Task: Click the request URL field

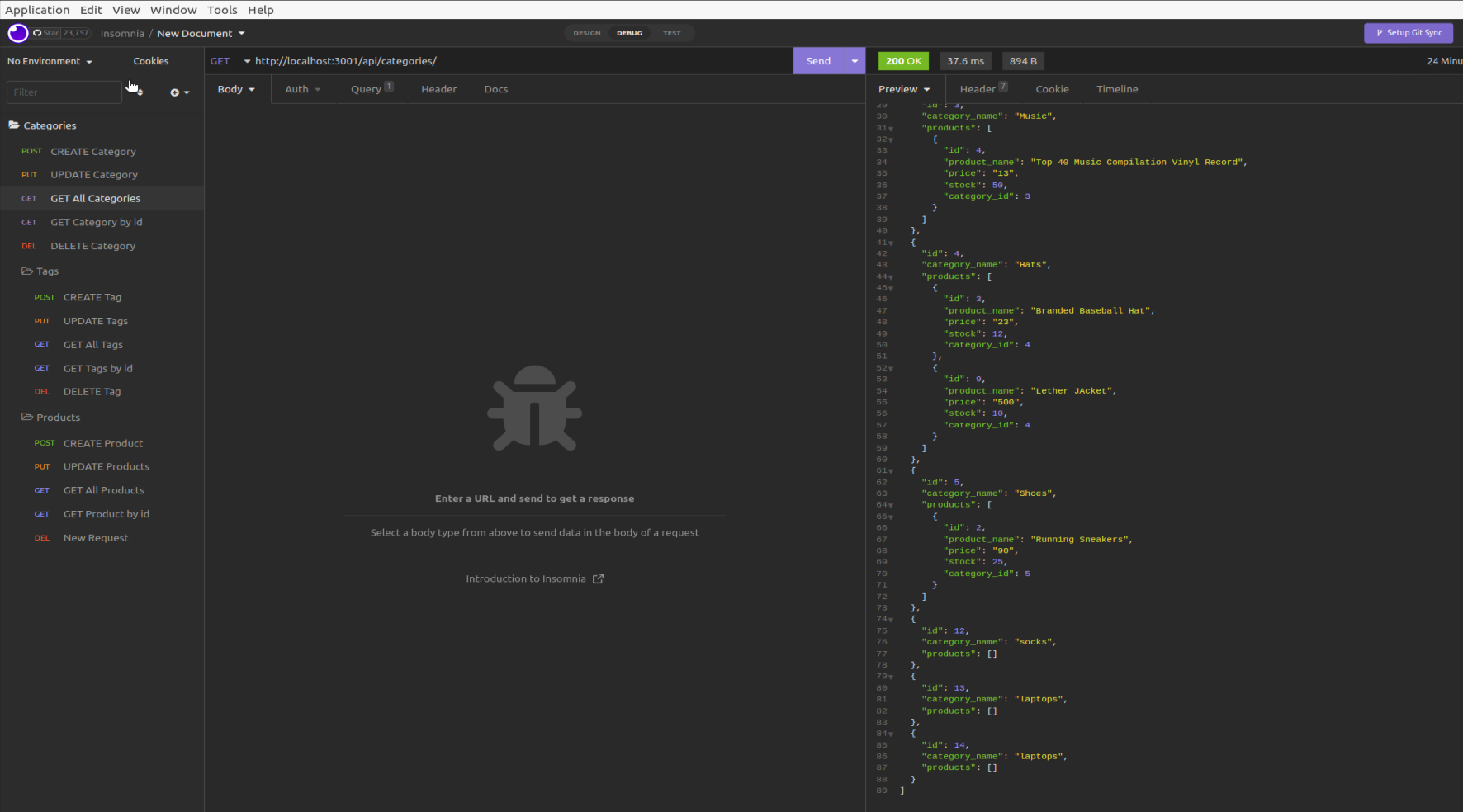Action: click(522, 61)
